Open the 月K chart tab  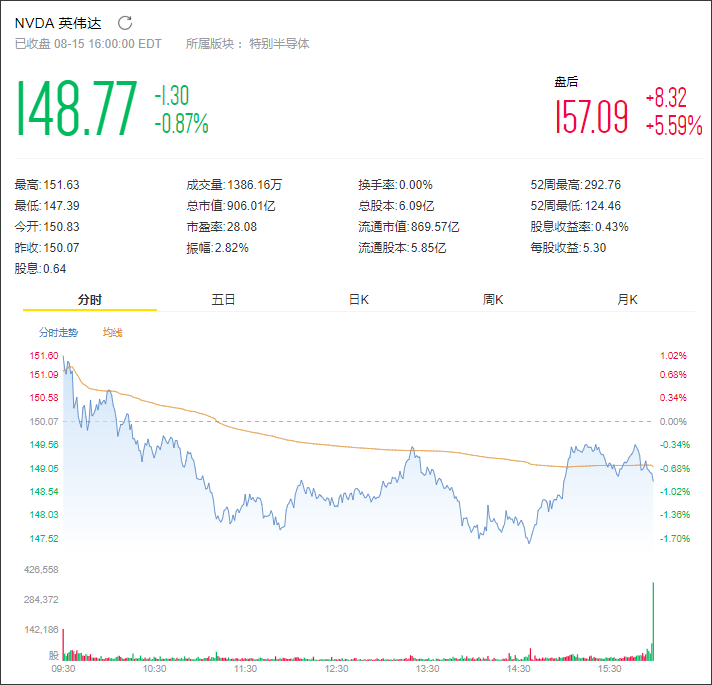(628, 300)
